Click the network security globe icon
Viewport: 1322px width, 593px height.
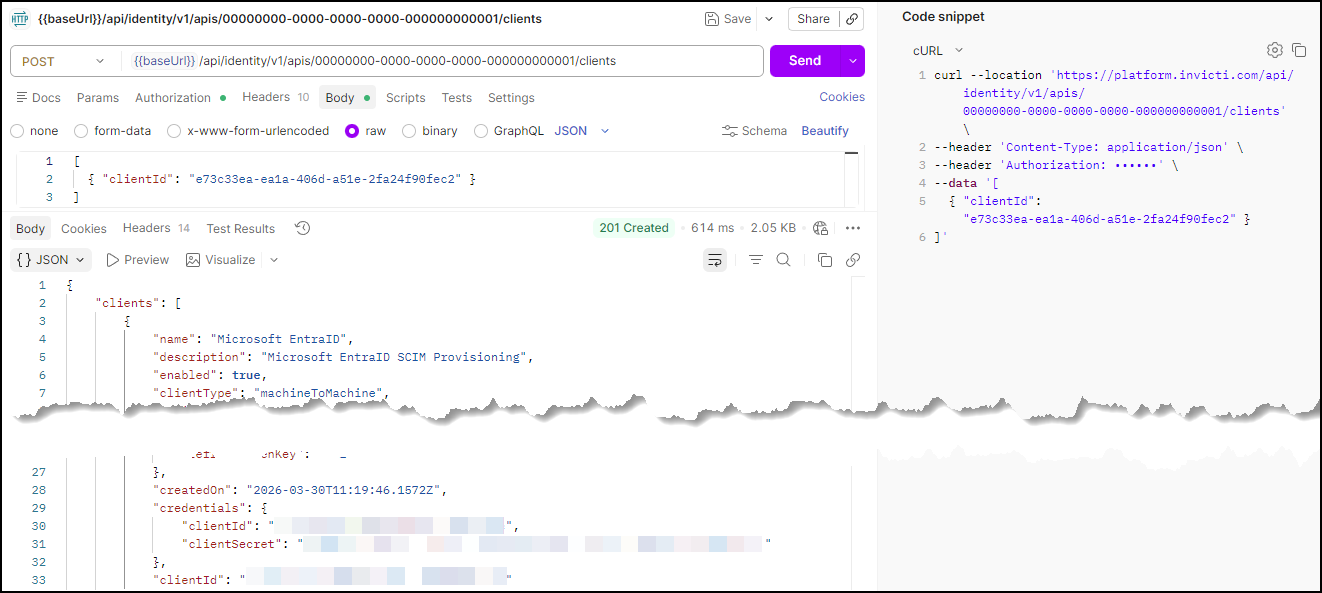coord(821,228)
